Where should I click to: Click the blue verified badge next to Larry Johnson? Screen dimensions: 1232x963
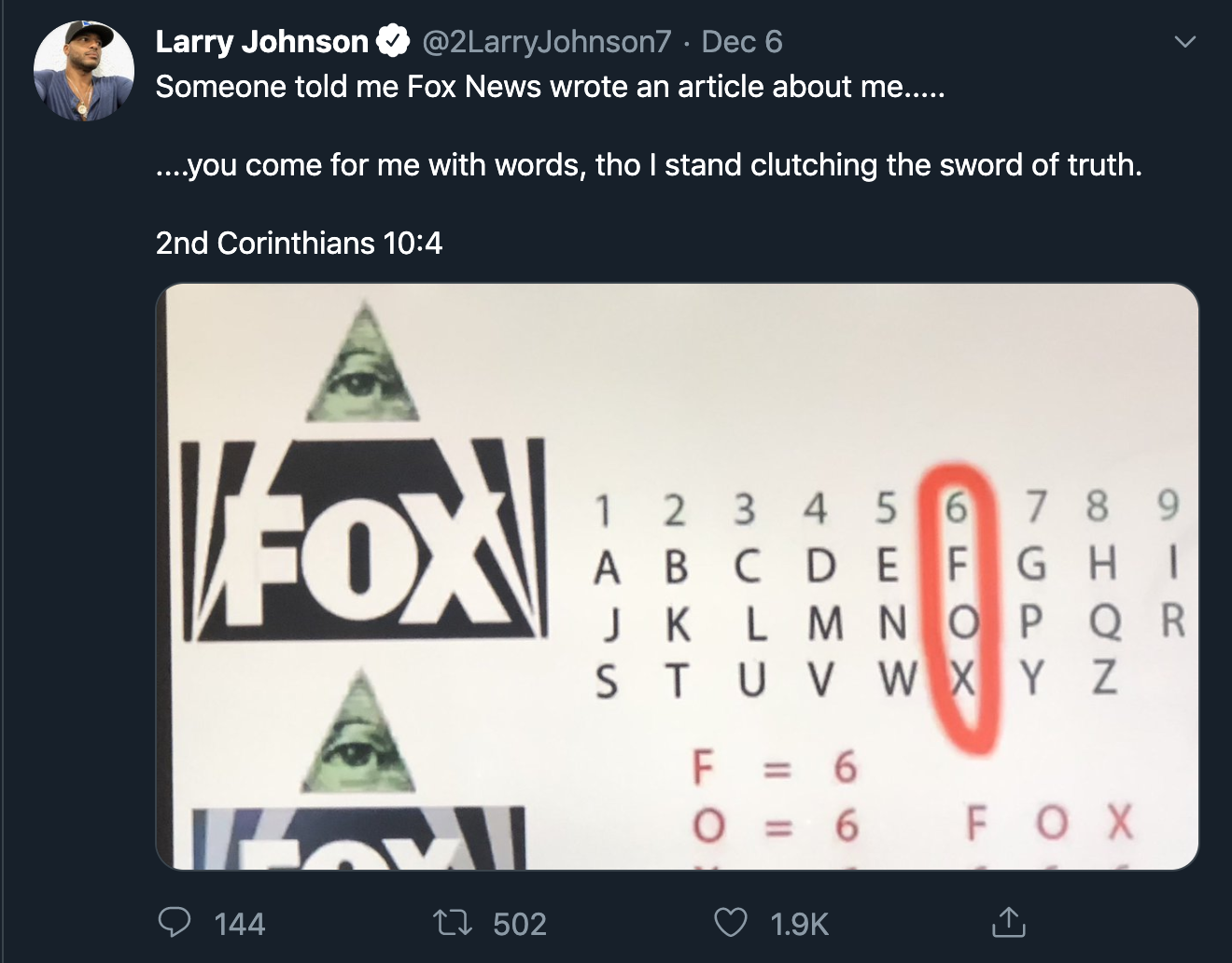pos(393,39)
